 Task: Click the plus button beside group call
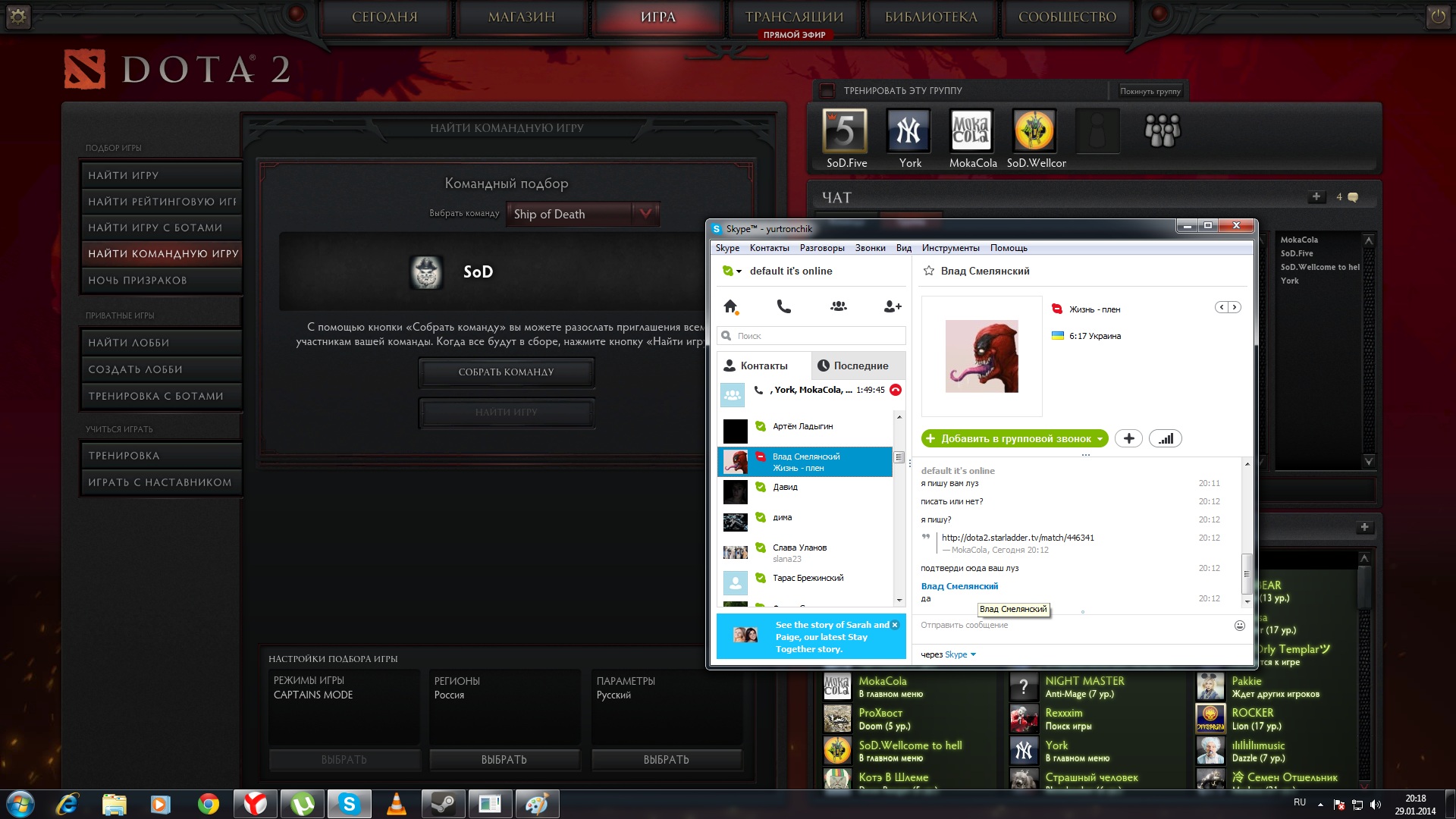(x=1128, y=438)
